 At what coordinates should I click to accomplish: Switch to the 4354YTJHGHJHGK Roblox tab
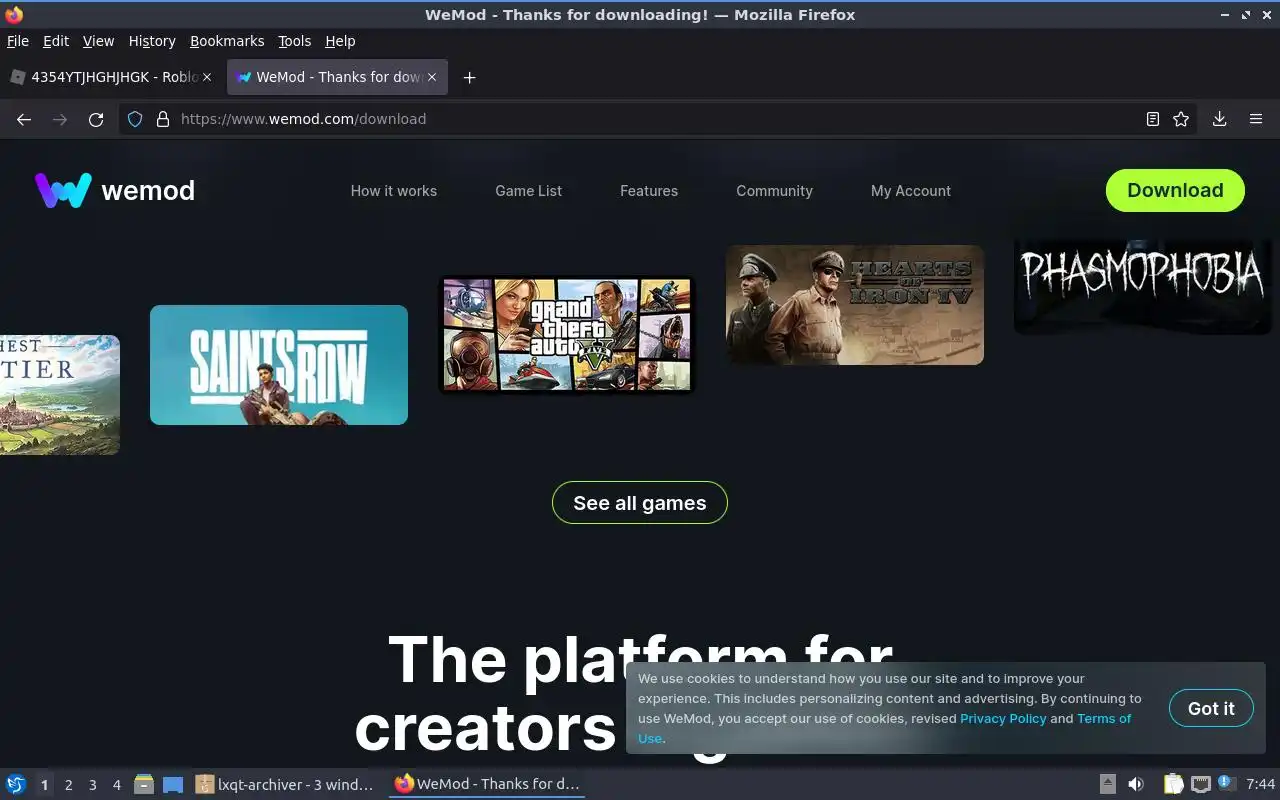(x=110, y=77)
